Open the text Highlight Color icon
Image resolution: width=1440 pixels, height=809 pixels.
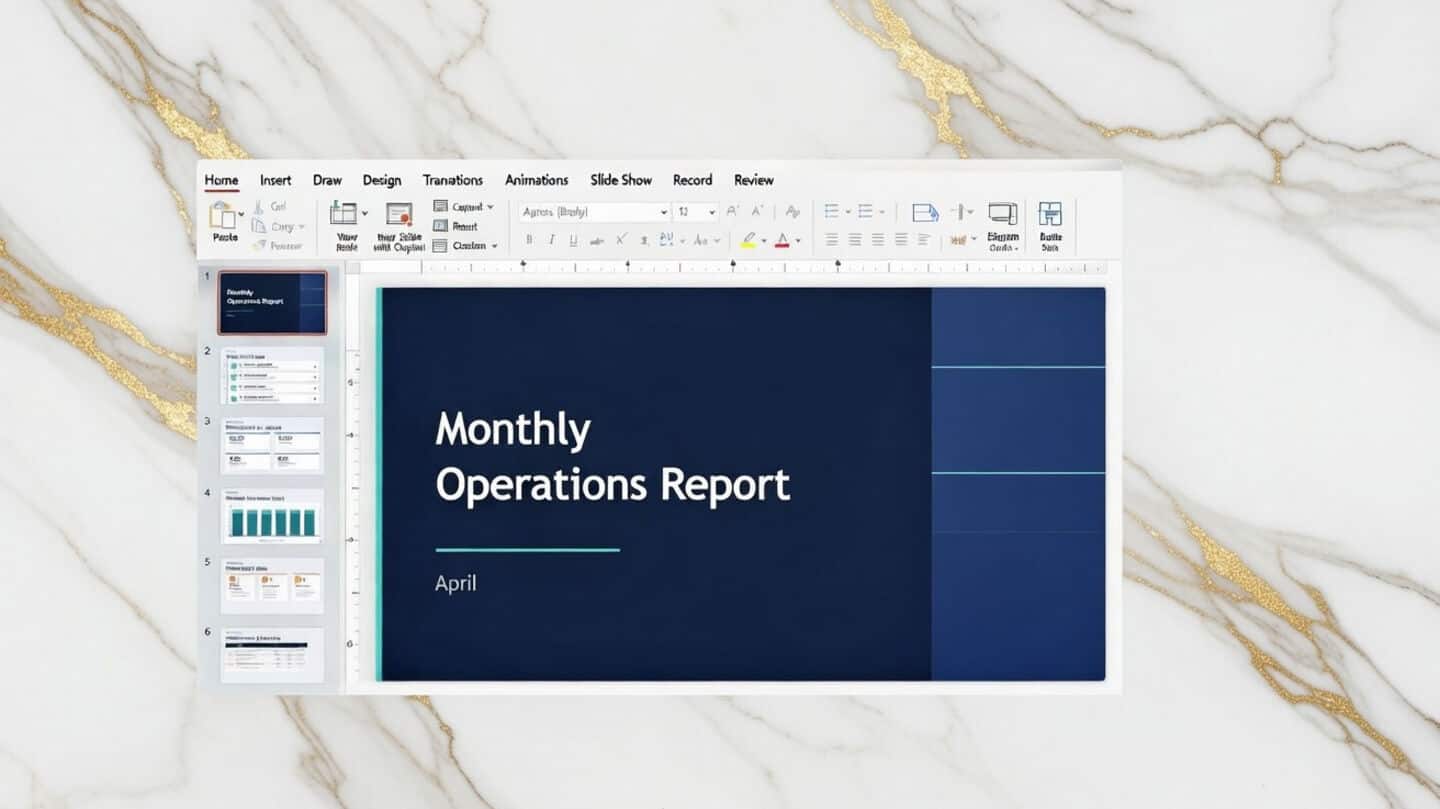(x=750, y=241)
